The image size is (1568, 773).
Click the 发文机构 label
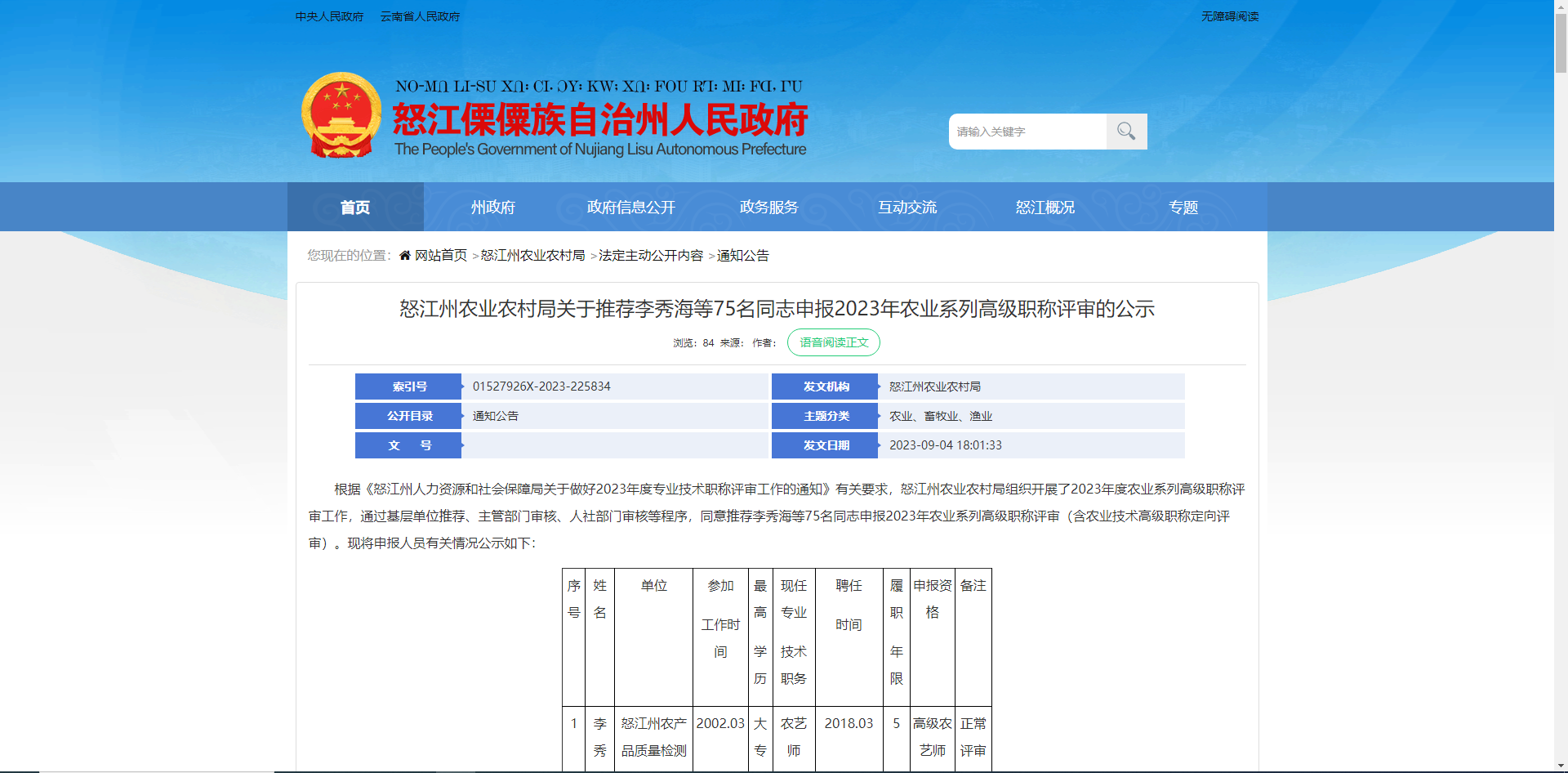[826, 386]
